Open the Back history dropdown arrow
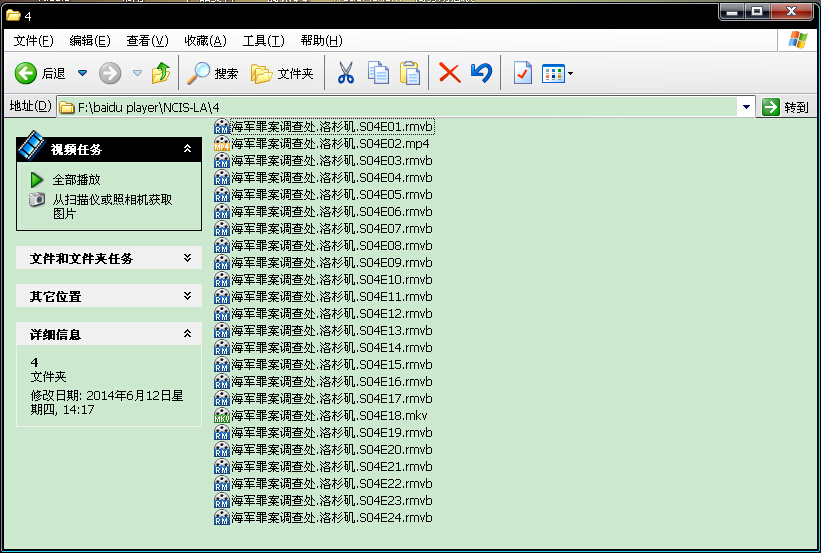Viewport: 821px width, 553px height. pos(82,73)
